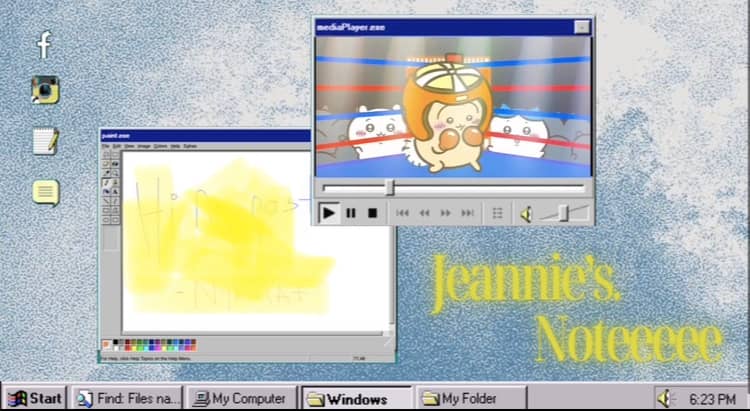Screen dimensions: 750x411
Task: Select the rectangular Select tool in Paint
Action: click(115, 155)
